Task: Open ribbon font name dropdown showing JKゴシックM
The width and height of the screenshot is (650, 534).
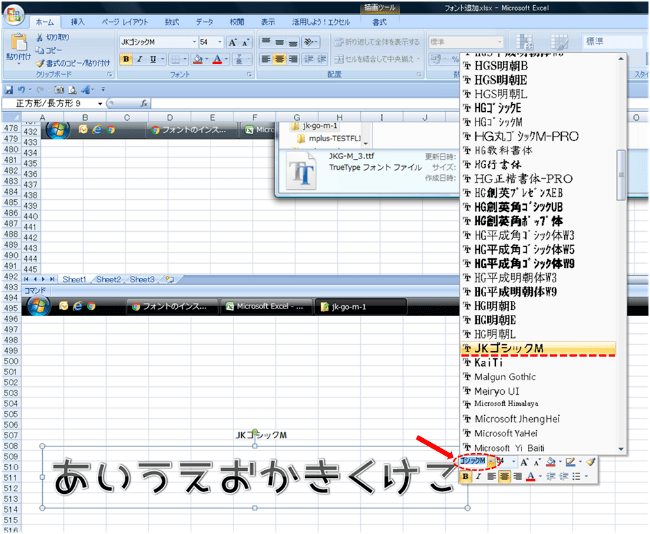Action: [194, 42]
